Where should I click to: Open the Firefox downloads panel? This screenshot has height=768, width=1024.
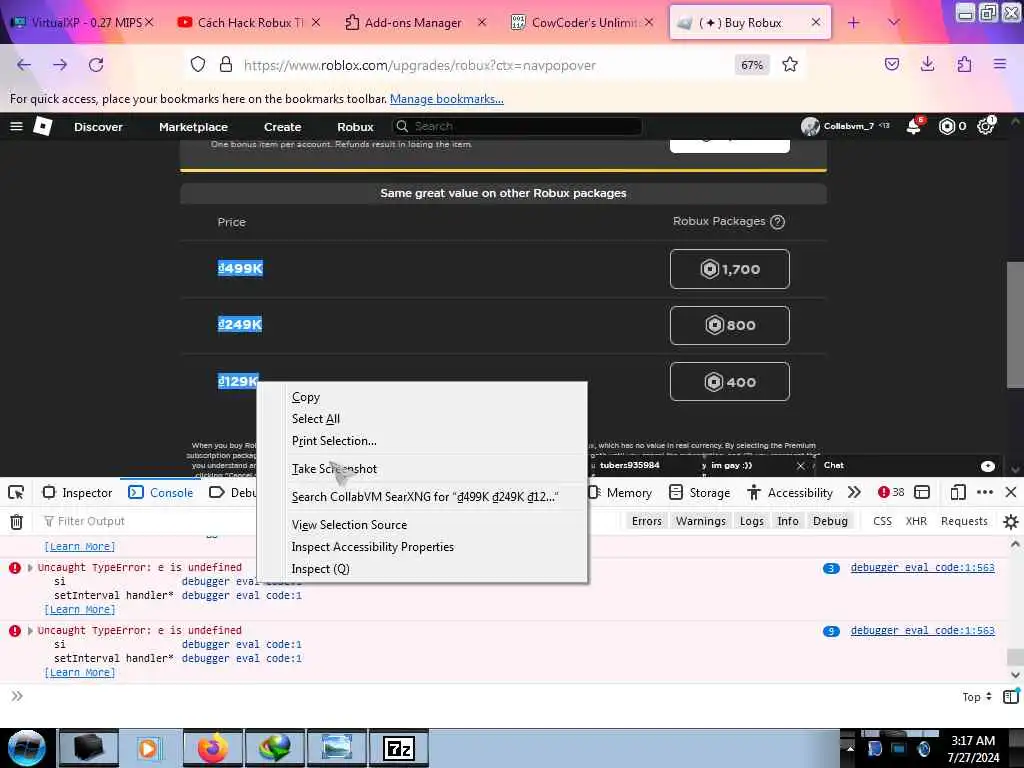(x=927, y=64)
